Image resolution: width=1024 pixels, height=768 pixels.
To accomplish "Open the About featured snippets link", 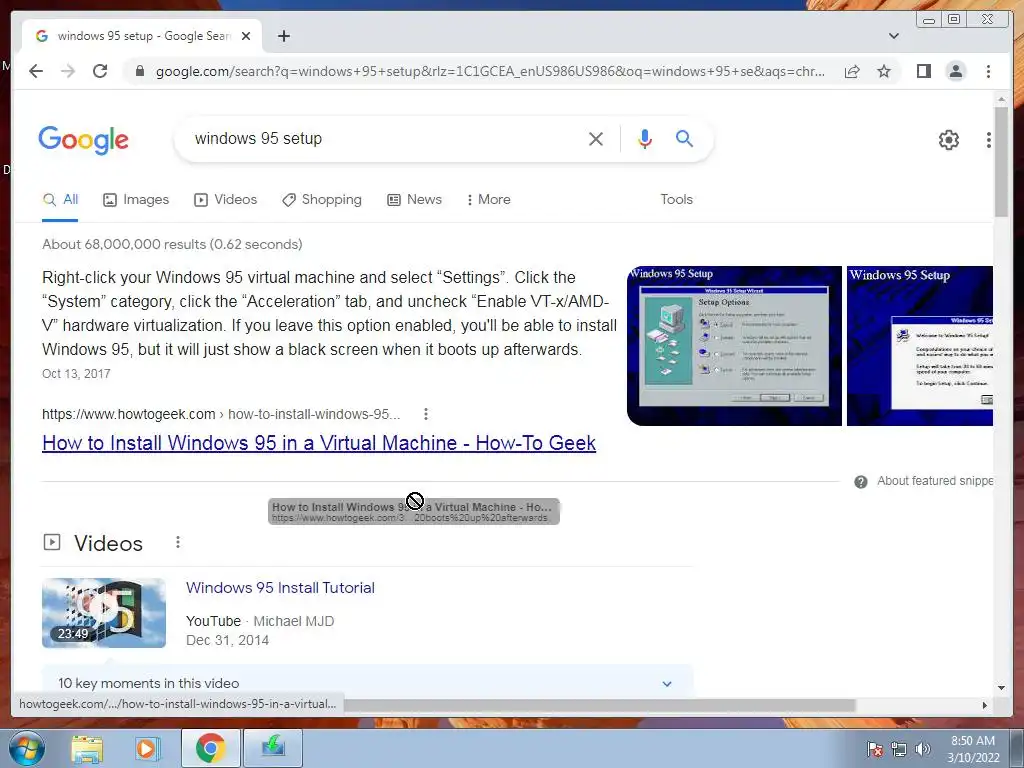I will pos(935,481).
